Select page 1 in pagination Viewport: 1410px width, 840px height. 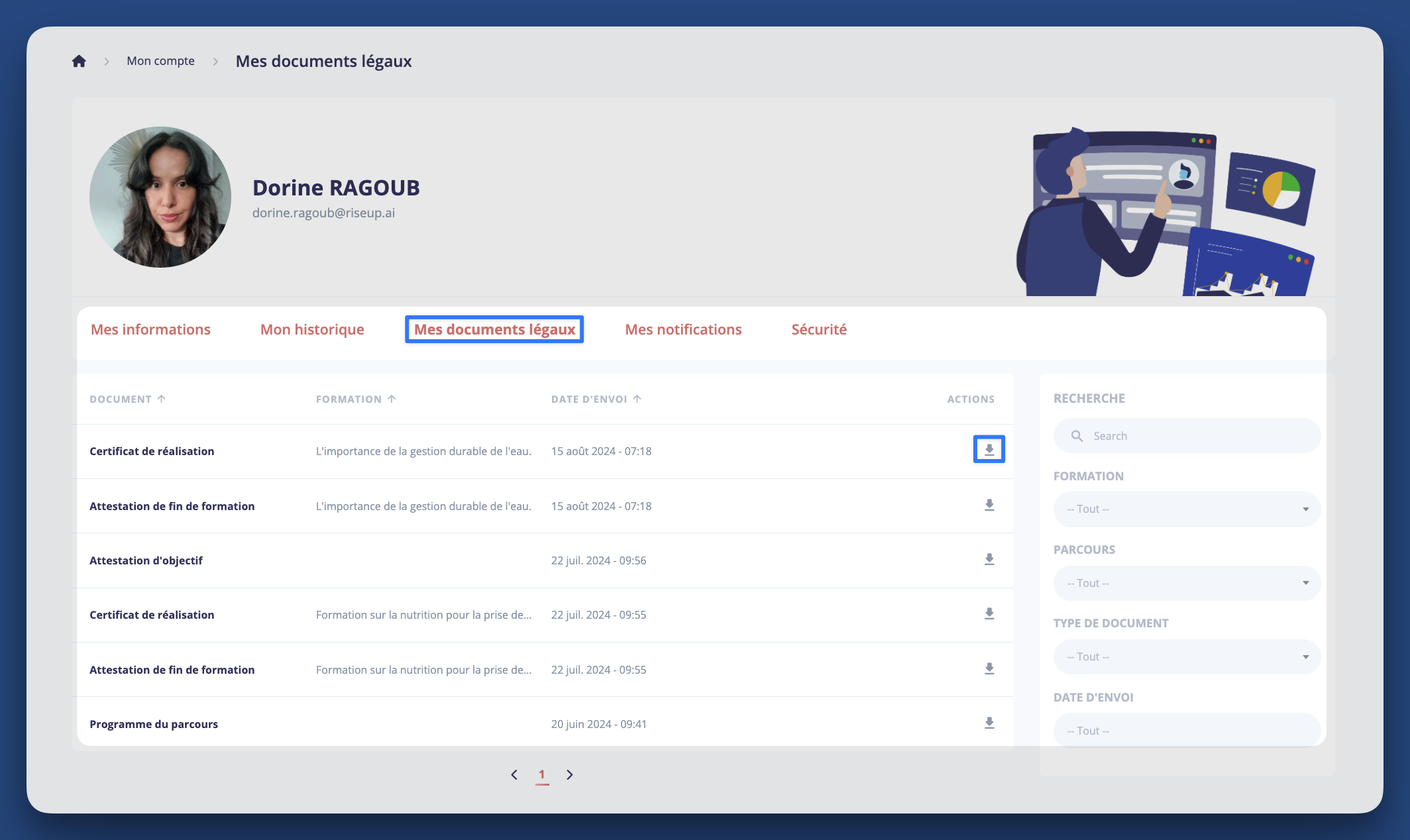pyautogui.click(x=542, y=775)
